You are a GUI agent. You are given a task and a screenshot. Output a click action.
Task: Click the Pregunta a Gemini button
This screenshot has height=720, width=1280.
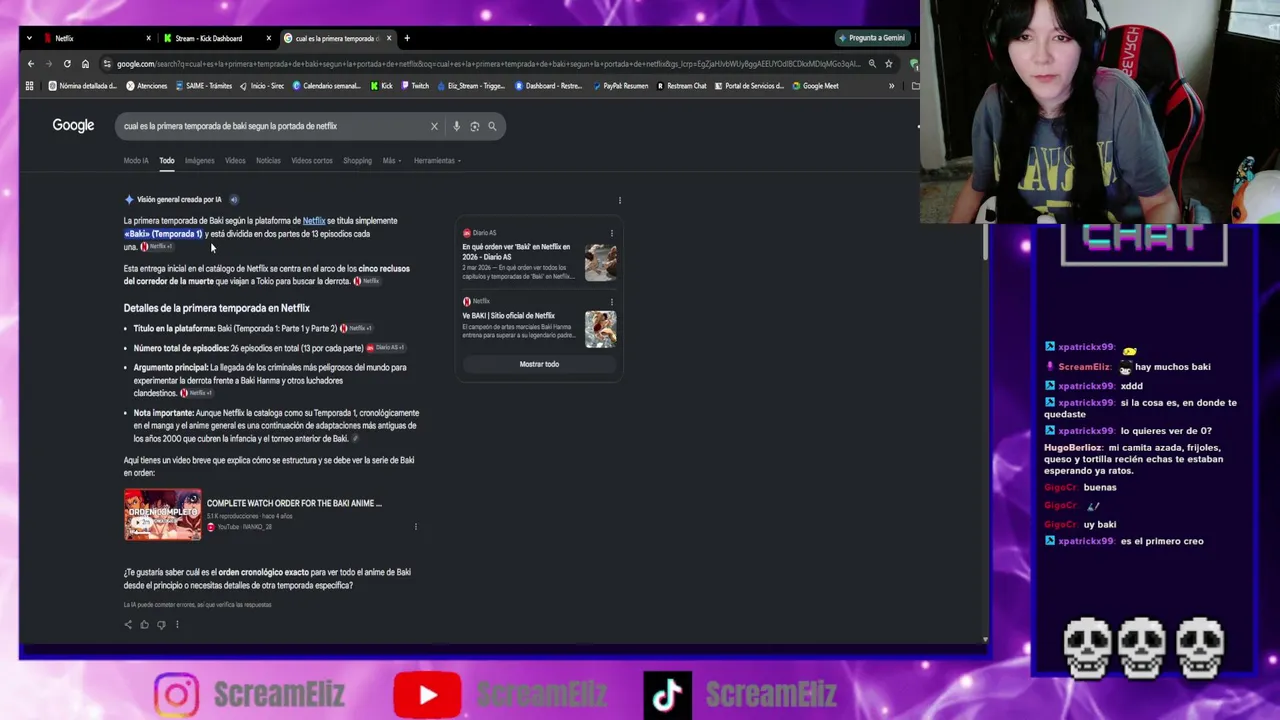point(872,38)
